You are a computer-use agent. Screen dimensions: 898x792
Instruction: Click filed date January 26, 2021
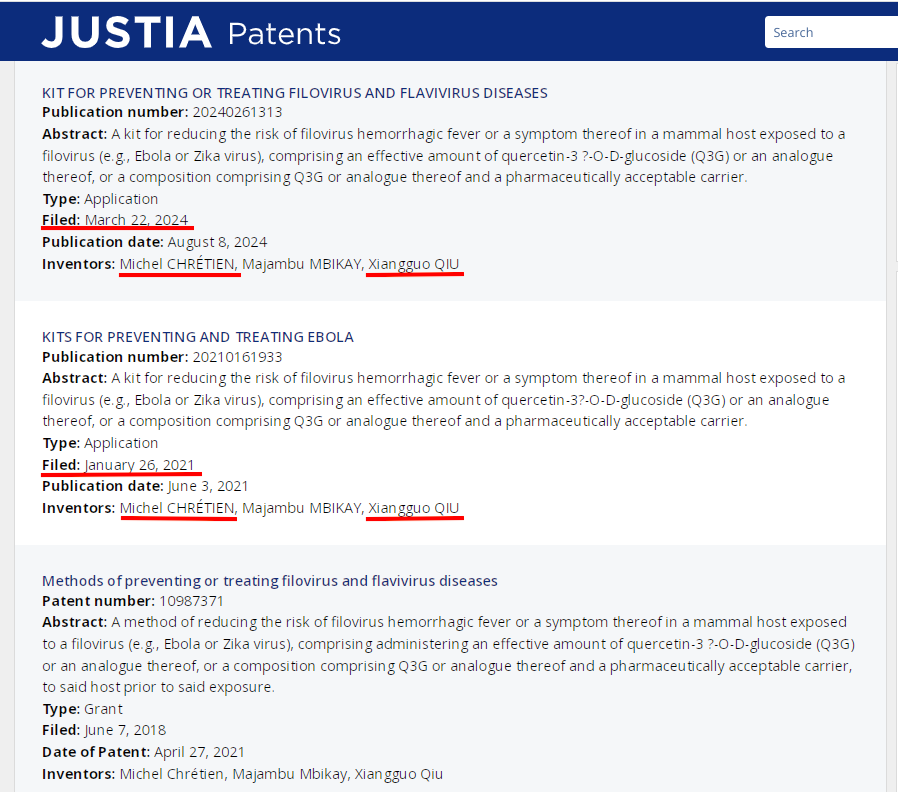point(139,464)
